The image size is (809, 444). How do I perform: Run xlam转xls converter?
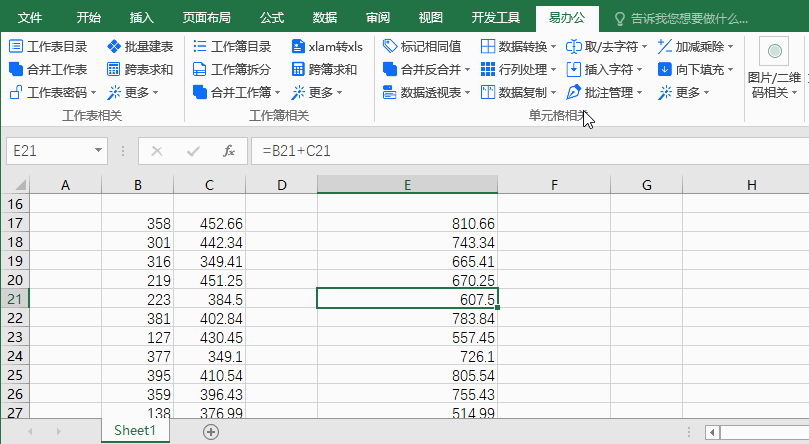click(x=327, y=46)
